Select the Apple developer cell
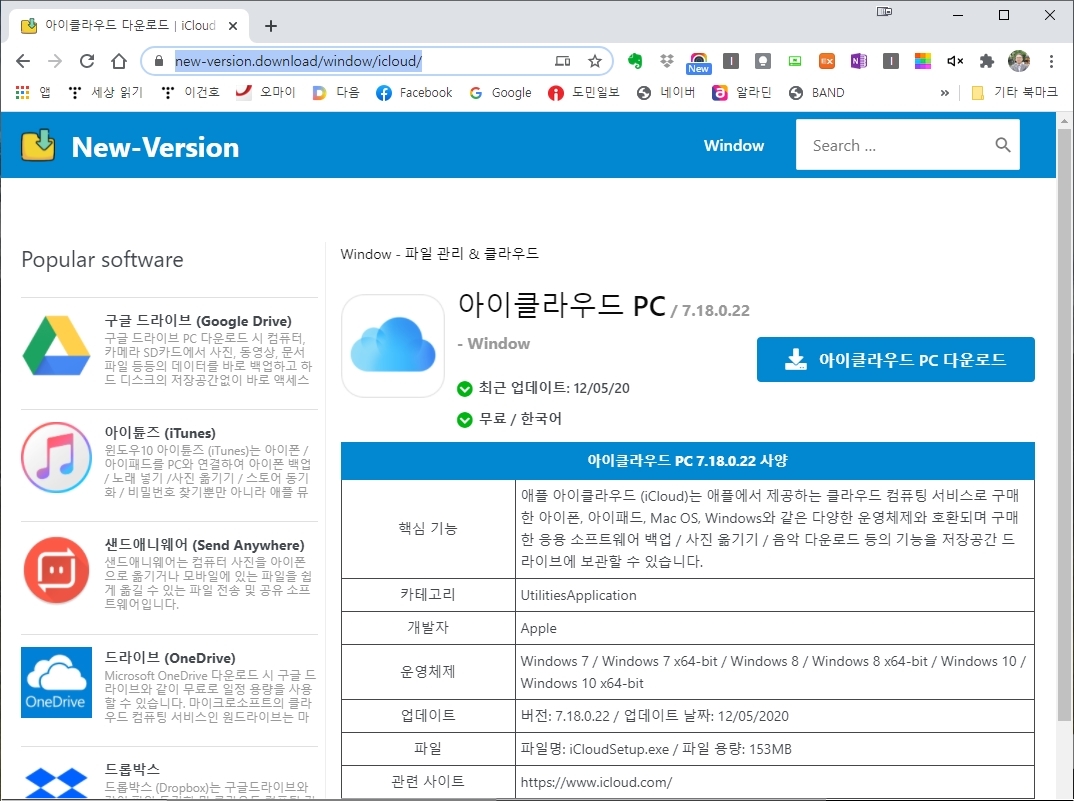 (775, 628)
